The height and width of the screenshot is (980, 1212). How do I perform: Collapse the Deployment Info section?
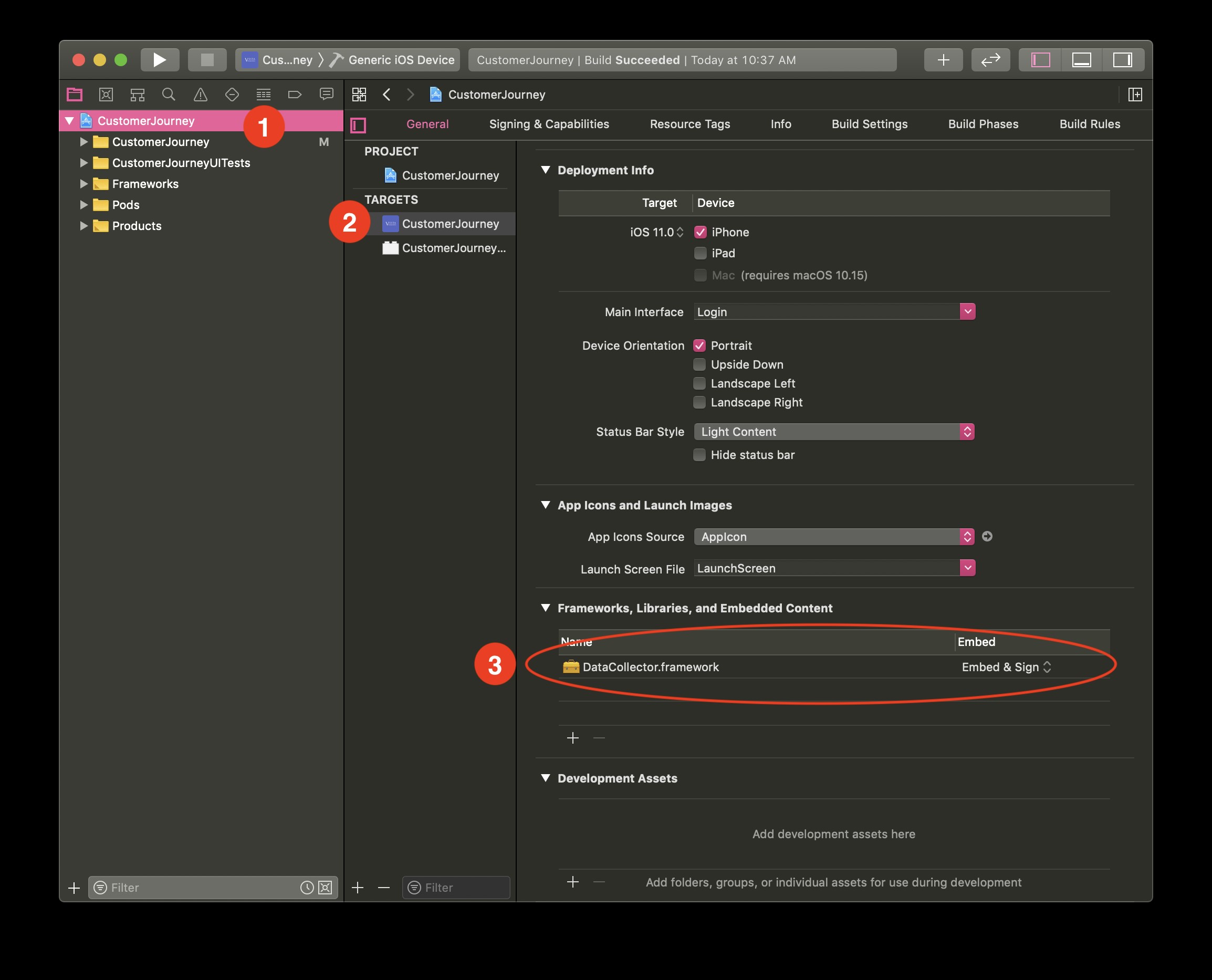[x=545, y=170]
